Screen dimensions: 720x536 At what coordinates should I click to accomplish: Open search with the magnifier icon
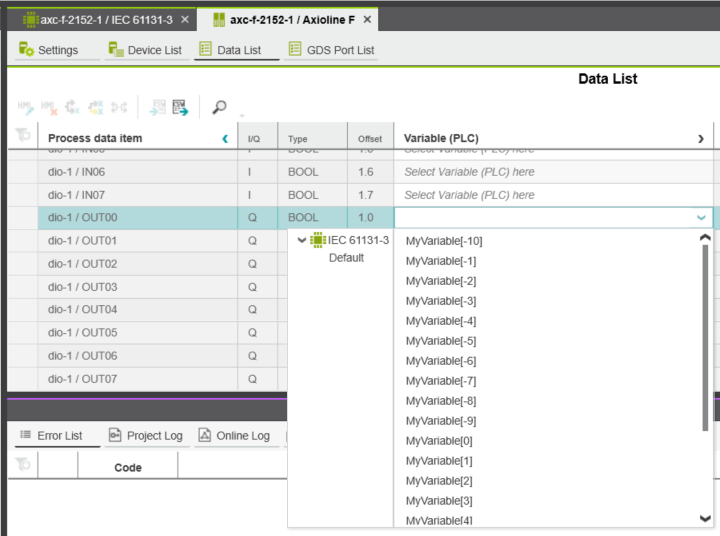pos(219,107)
